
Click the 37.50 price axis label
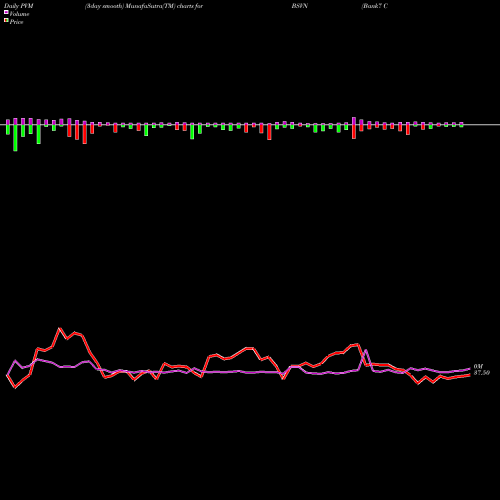click(x=482, y=373)
